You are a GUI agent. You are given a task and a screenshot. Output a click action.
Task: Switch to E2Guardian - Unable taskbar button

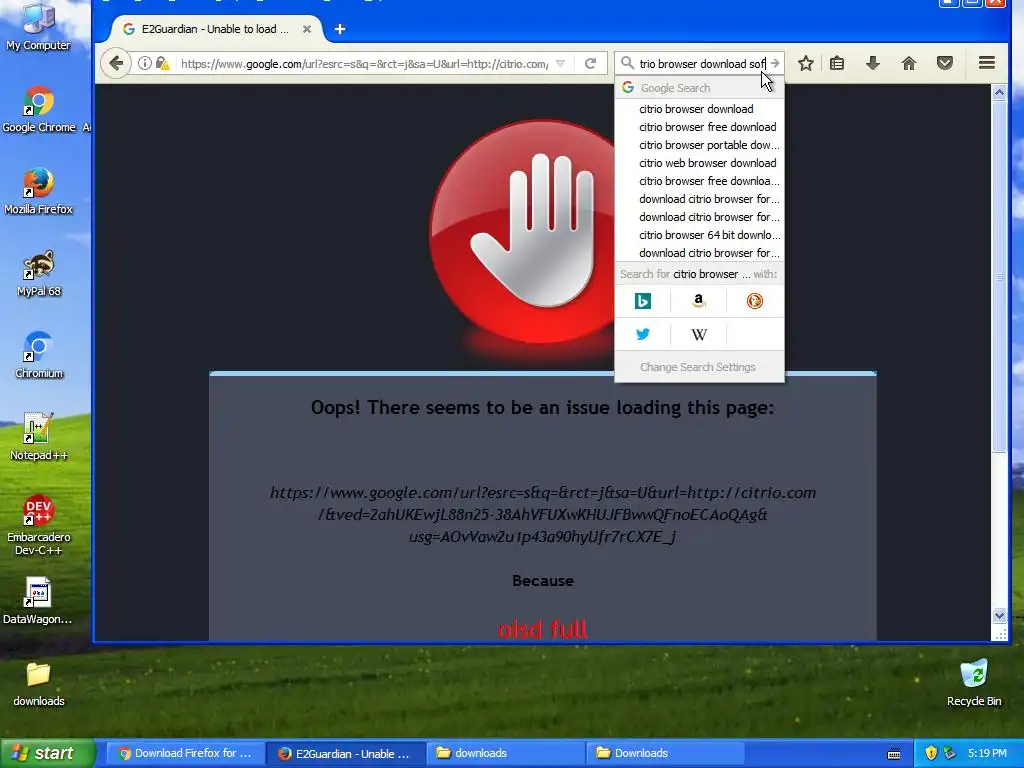tap(345, 753)
